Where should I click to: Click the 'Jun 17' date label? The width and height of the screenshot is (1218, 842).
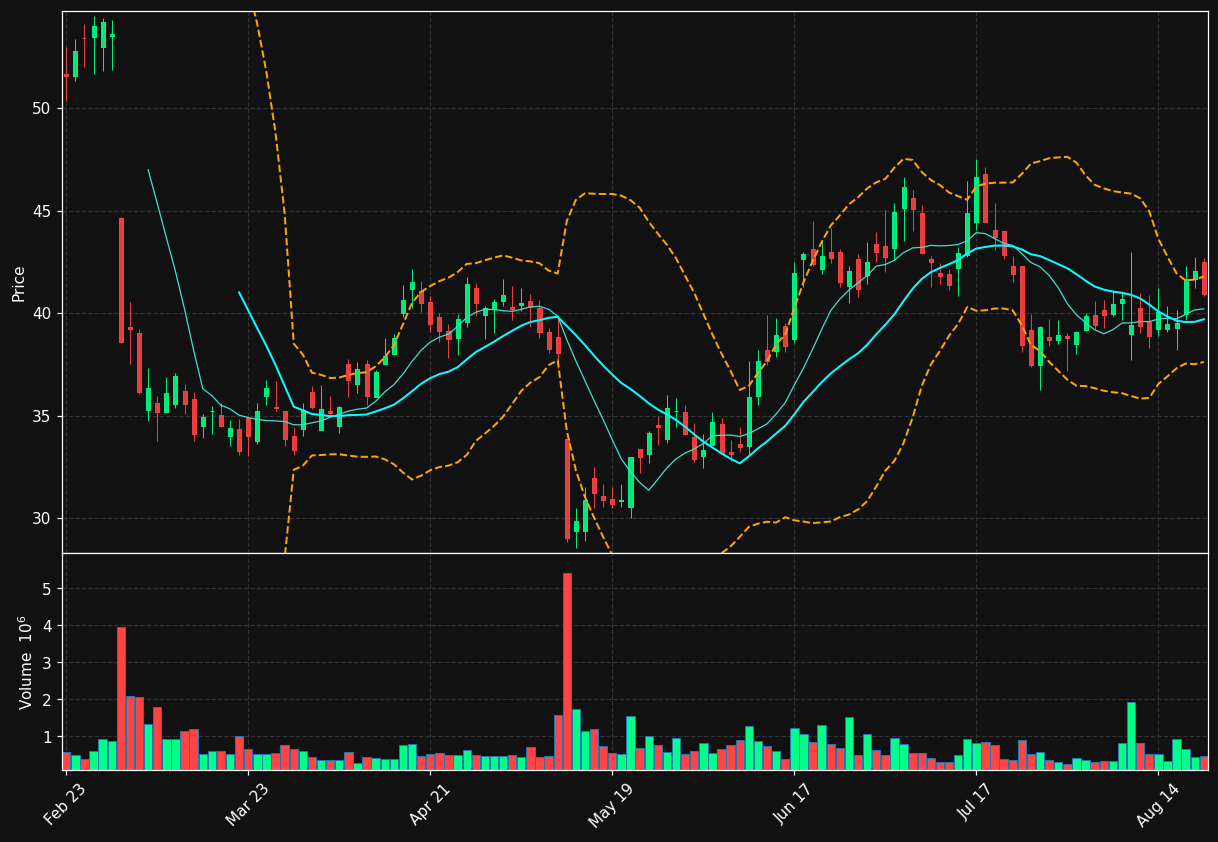(793, 805)
